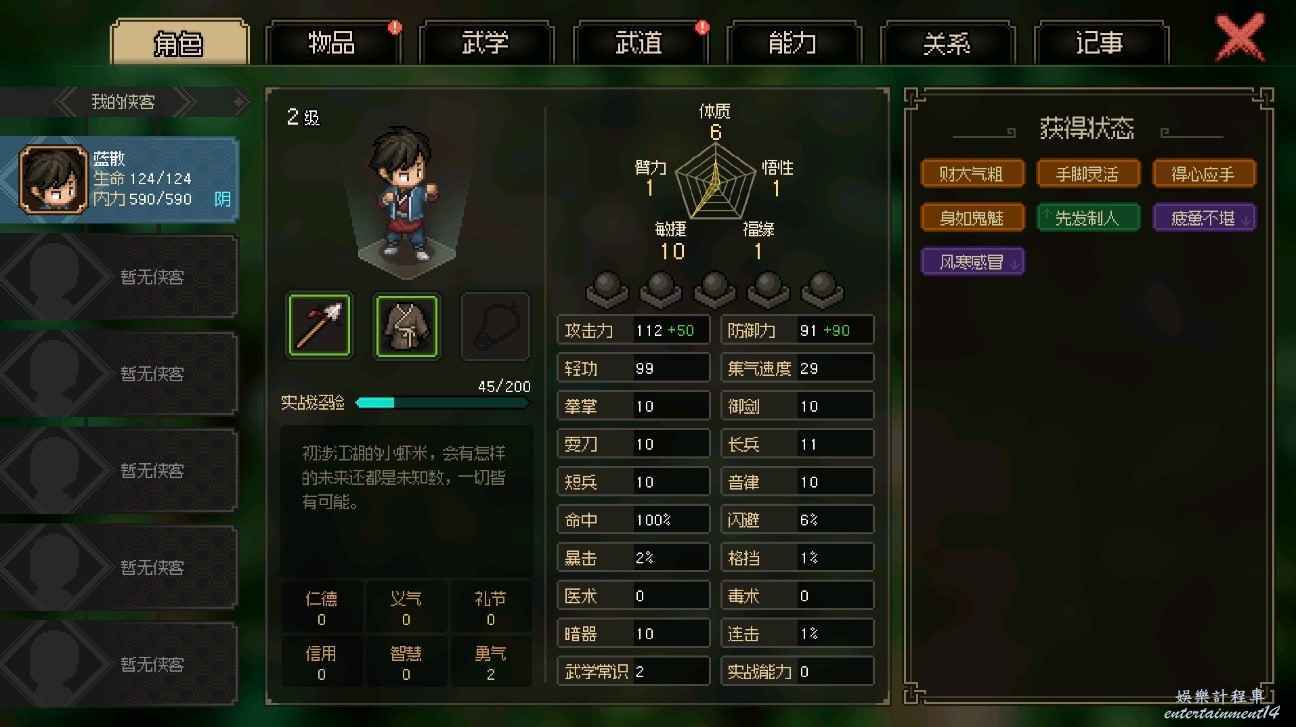Screen dimensions: 1296x727
Task: Click the 实战经验 progress bar
Action: tap(442, 402)
